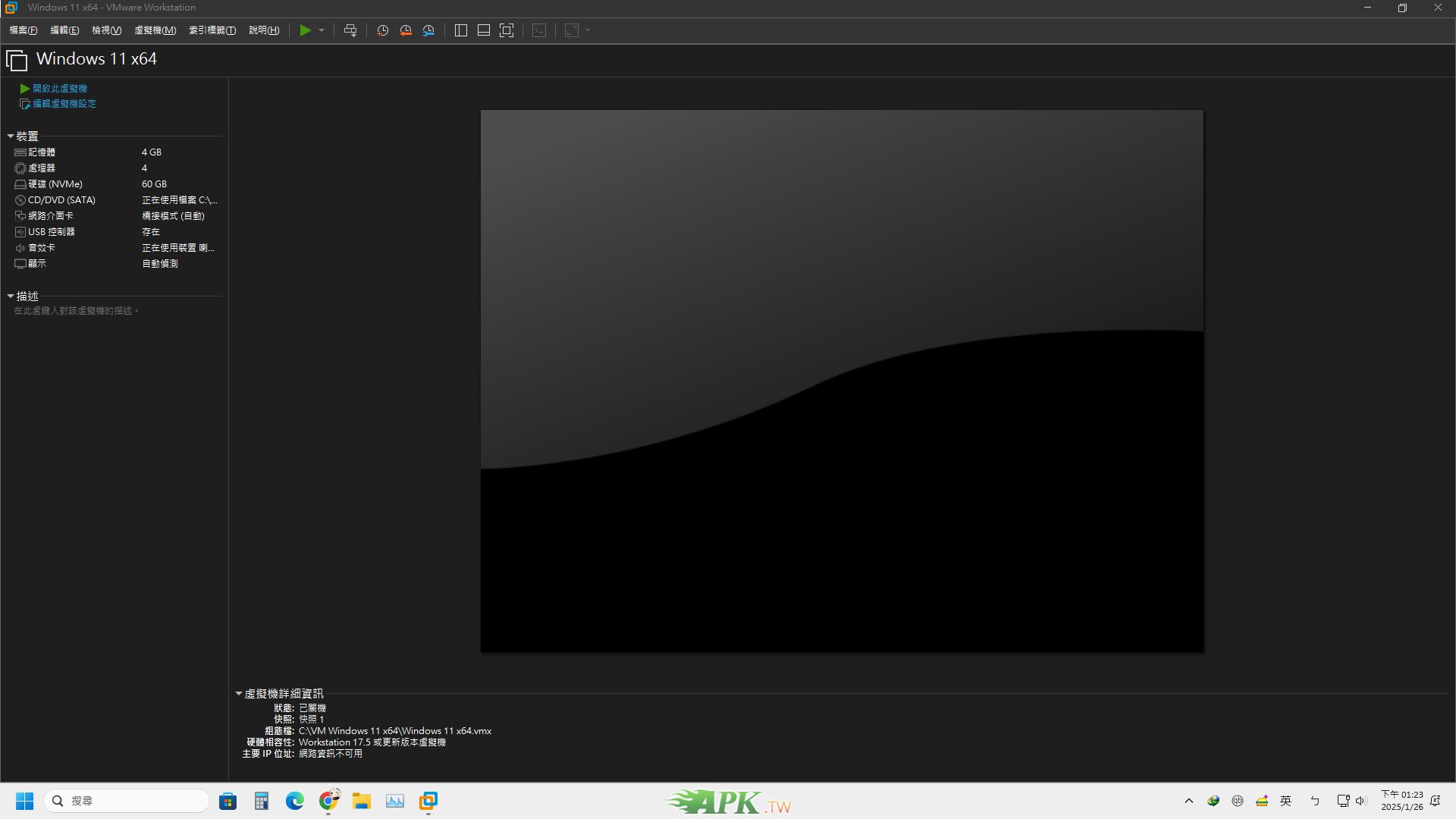Collapse the 裝置 devices section
Viewport: 1456px width, 819px height.
pyautogui.click(x=11, y=136)
